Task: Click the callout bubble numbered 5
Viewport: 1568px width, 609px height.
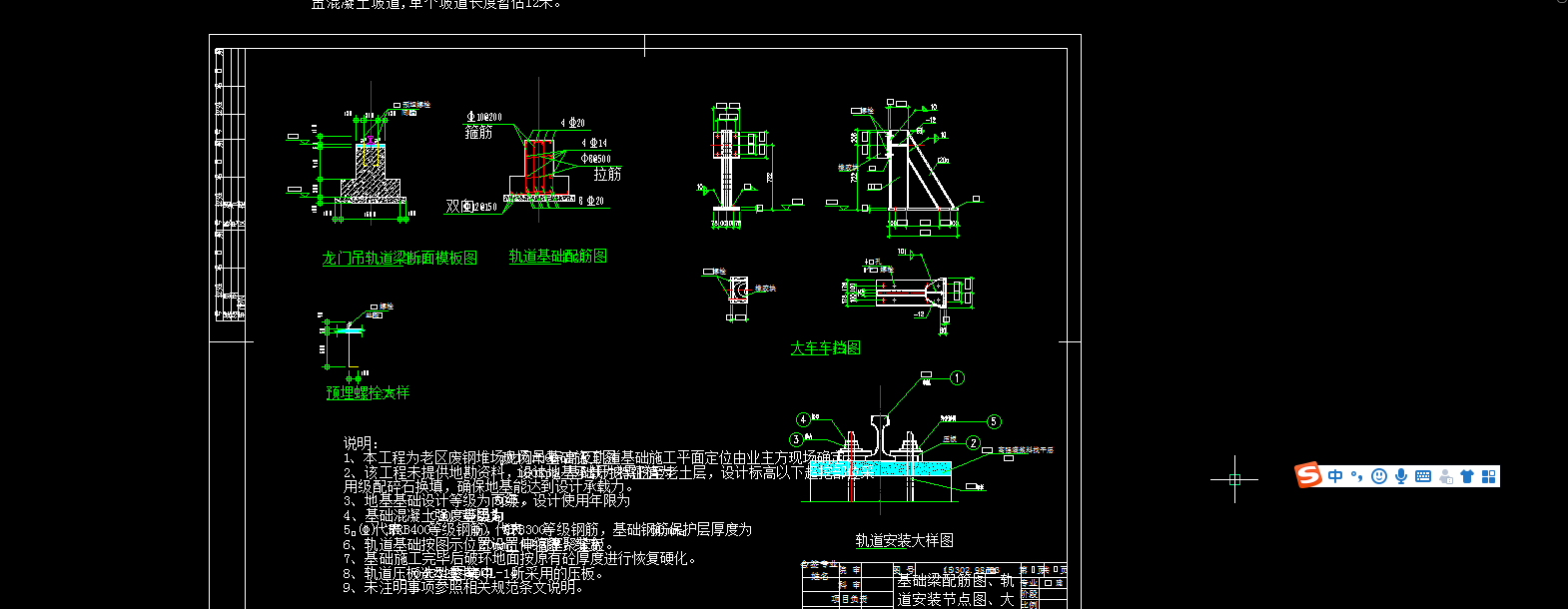Action: [994, 421]
